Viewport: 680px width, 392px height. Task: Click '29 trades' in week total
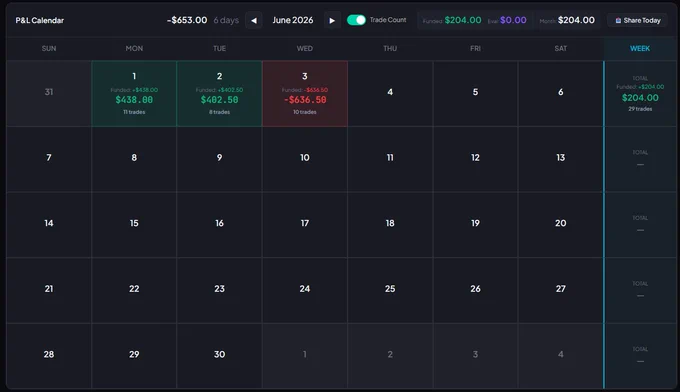pyautogui.click(x=640, y=109)
